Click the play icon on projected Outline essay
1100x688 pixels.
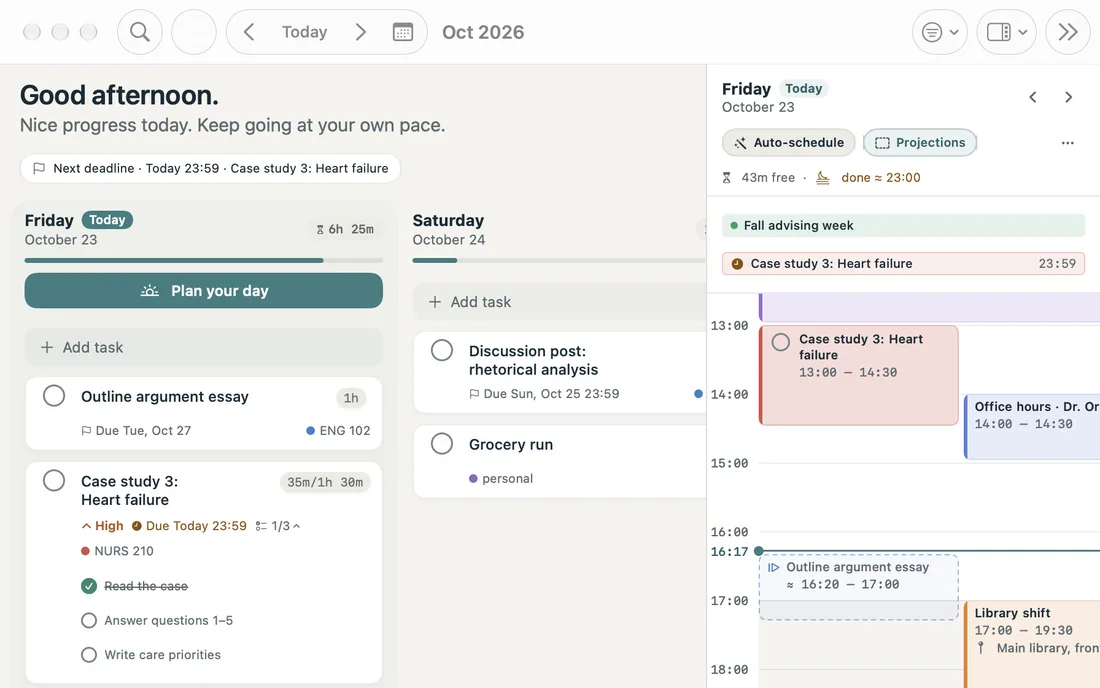pyautogui.click(x=773, y=567)
